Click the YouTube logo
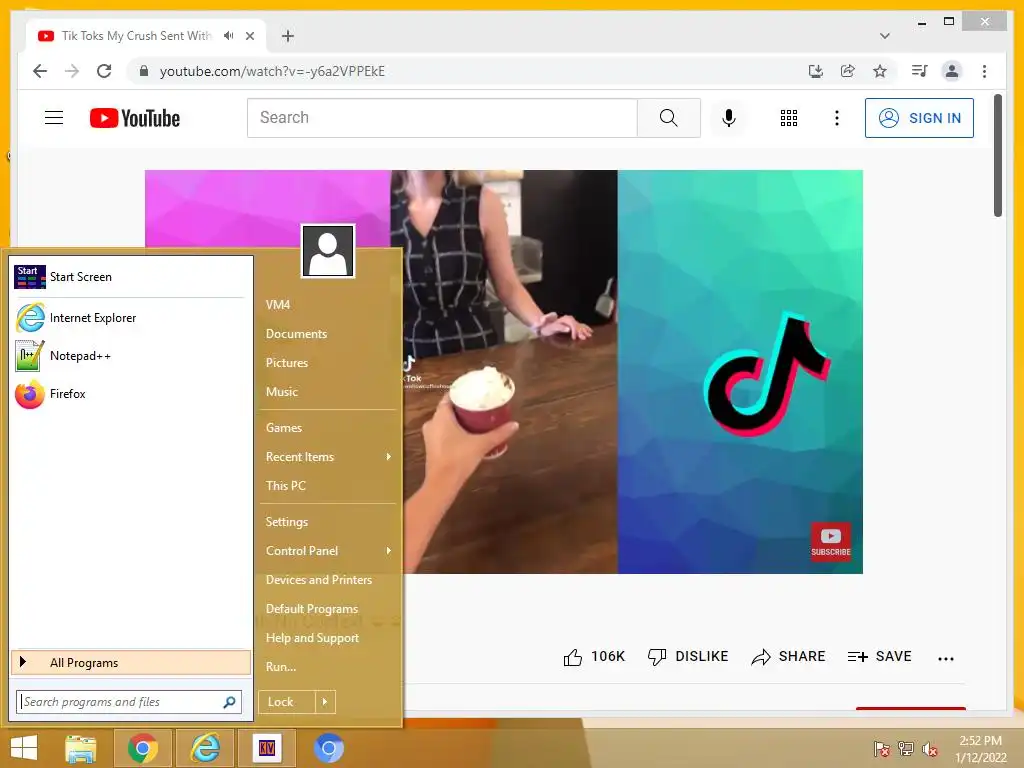This screenshot has height=768, width=1024. coord(135,118)
